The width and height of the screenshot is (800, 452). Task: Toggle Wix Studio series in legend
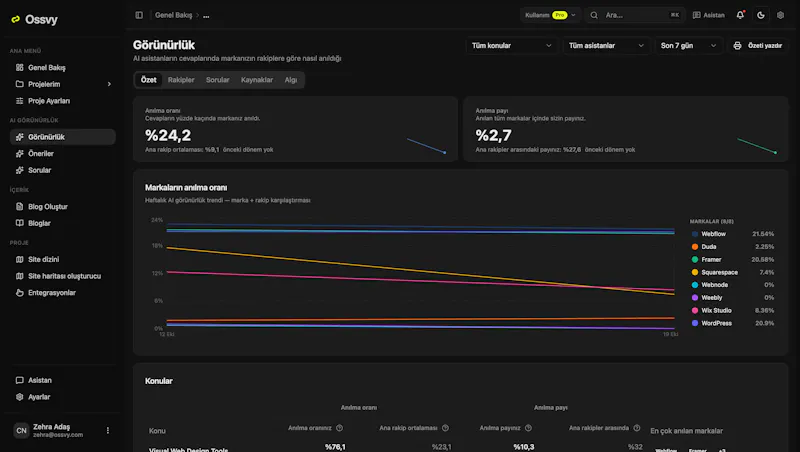point(733,310)
